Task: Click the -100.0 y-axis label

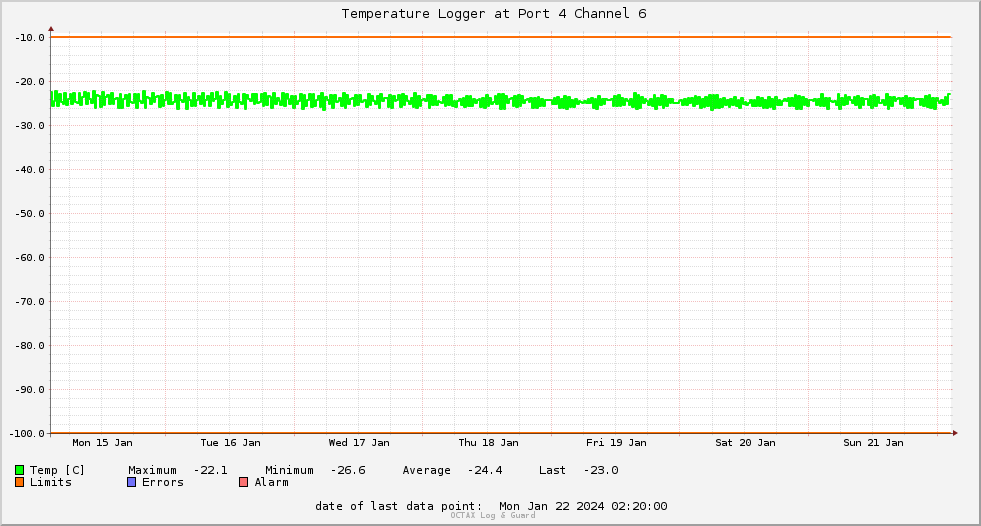Action: coord(28,433)
